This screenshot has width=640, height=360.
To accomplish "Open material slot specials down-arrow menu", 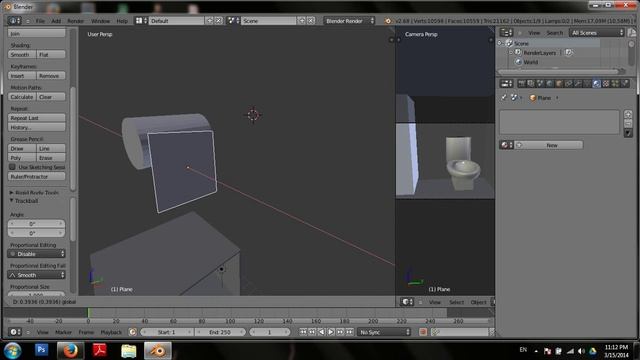I will coord(628,133).
